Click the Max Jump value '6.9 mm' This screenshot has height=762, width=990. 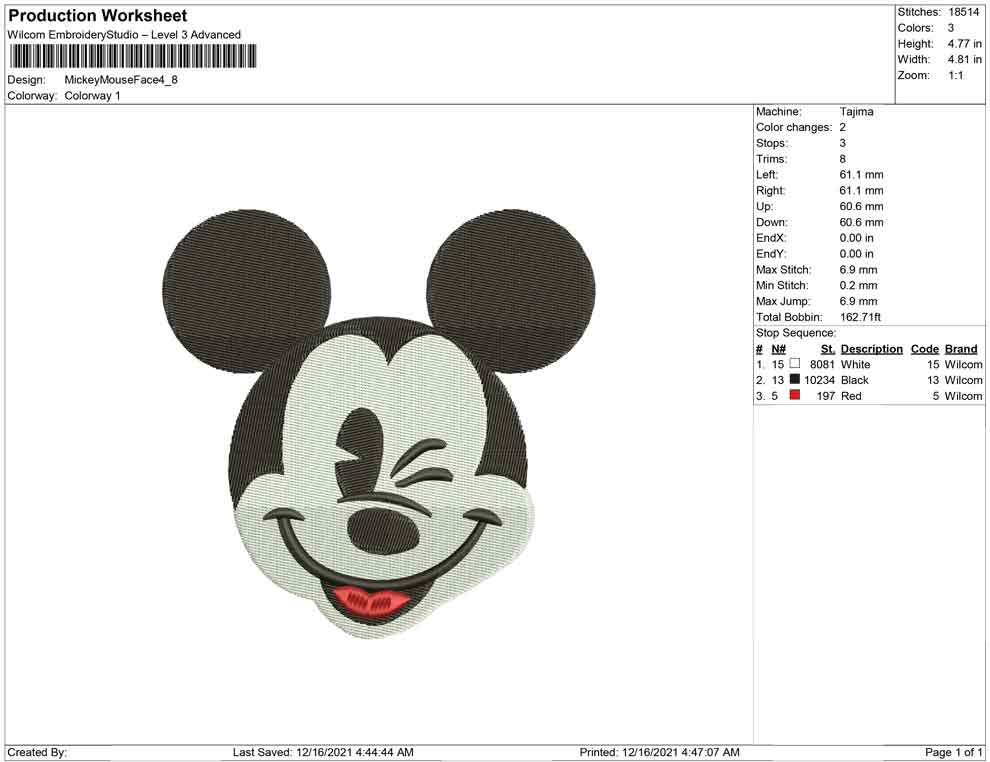point(858,301)
